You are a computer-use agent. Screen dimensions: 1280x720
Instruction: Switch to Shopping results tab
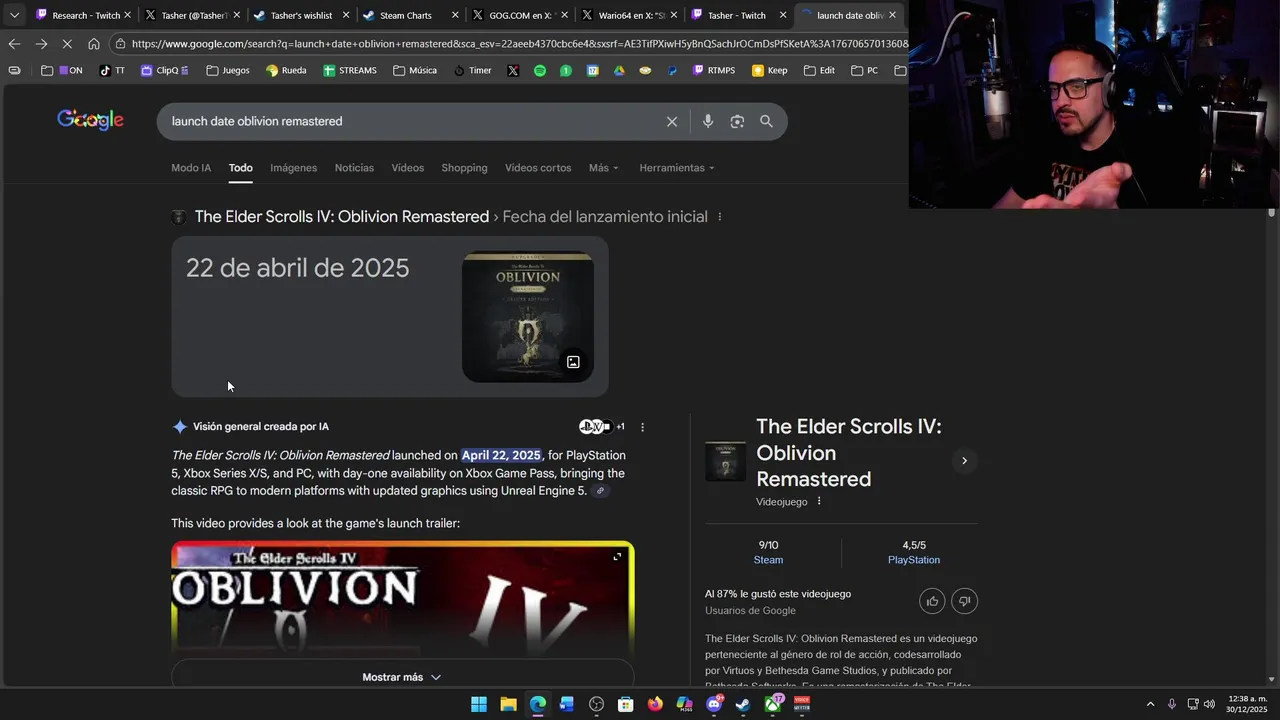[464, 168]
